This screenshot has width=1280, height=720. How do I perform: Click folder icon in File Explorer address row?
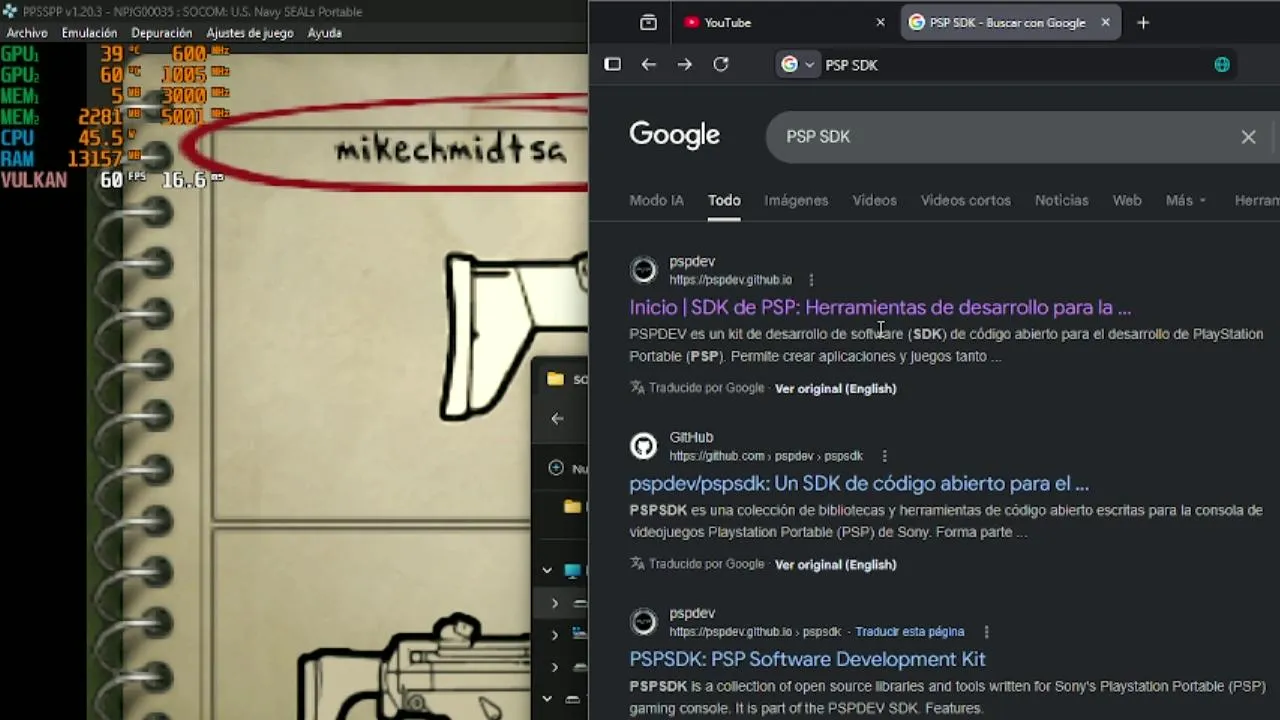point(572,507)
